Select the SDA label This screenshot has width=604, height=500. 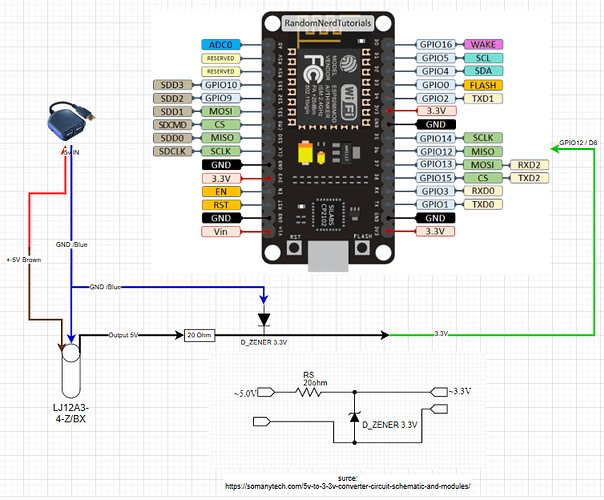483,71
